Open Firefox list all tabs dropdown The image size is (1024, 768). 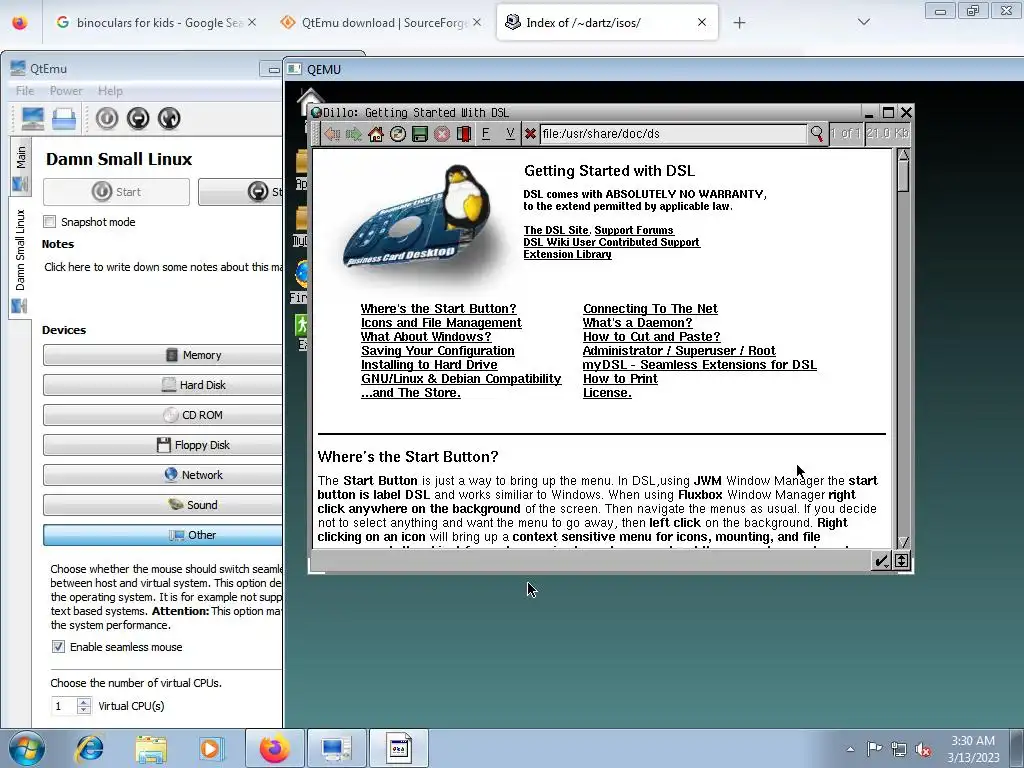[863, 22]
